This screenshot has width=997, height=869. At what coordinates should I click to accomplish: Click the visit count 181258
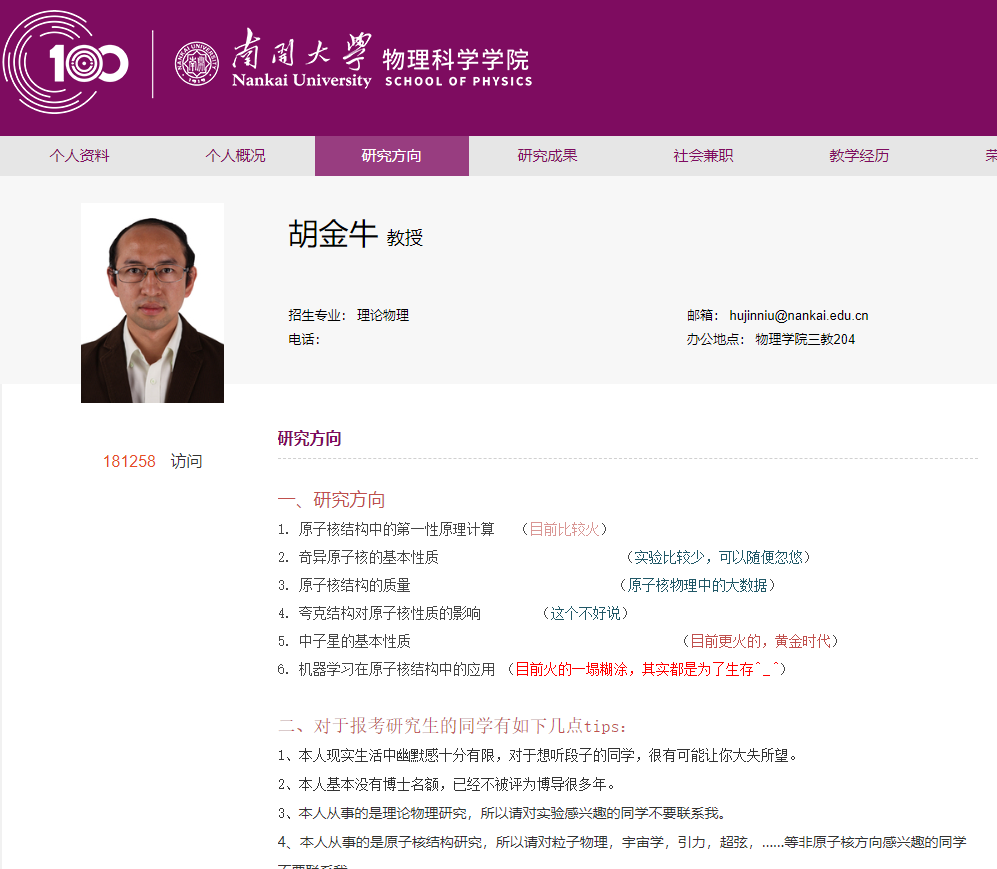coord(129,462)
